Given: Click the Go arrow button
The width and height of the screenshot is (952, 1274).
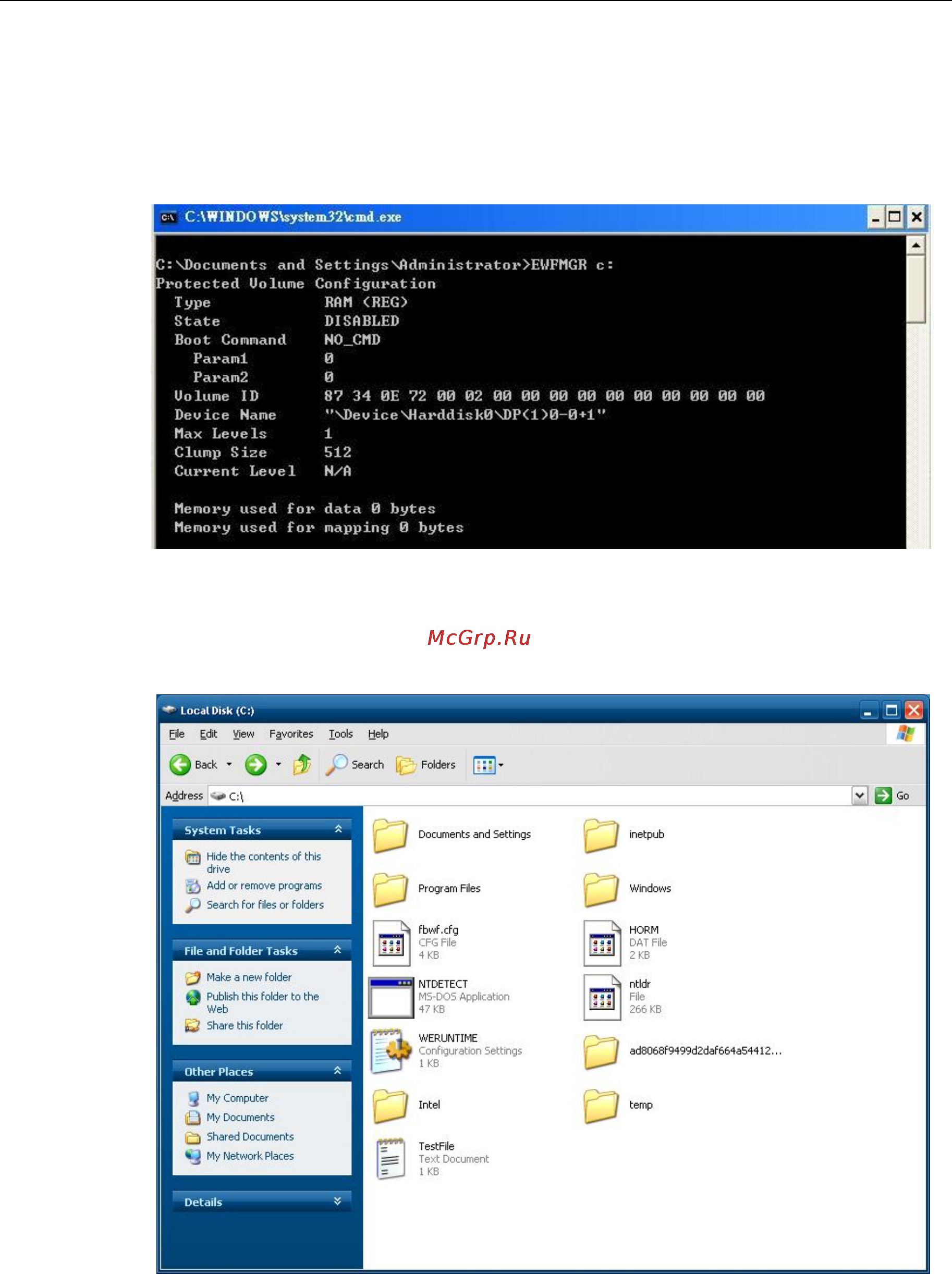Looking at the screenshot, I should (x=883, y=795).
